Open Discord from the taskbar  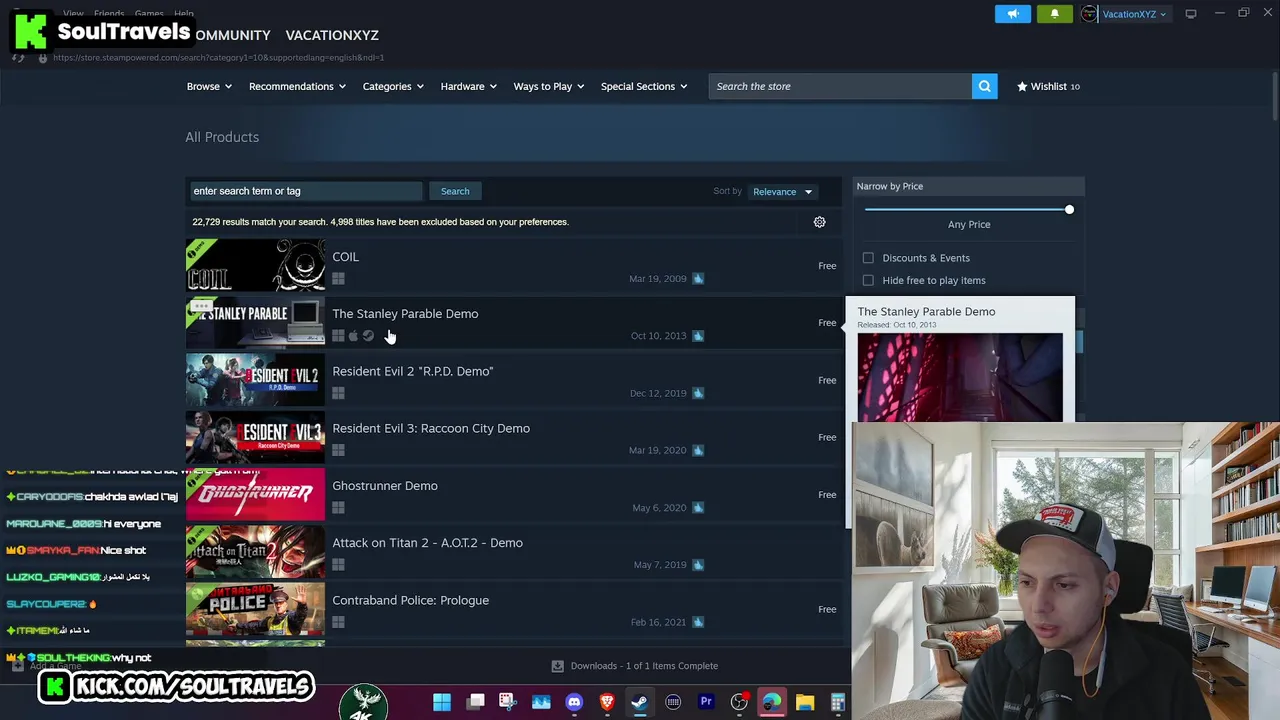tap(574, 702)
